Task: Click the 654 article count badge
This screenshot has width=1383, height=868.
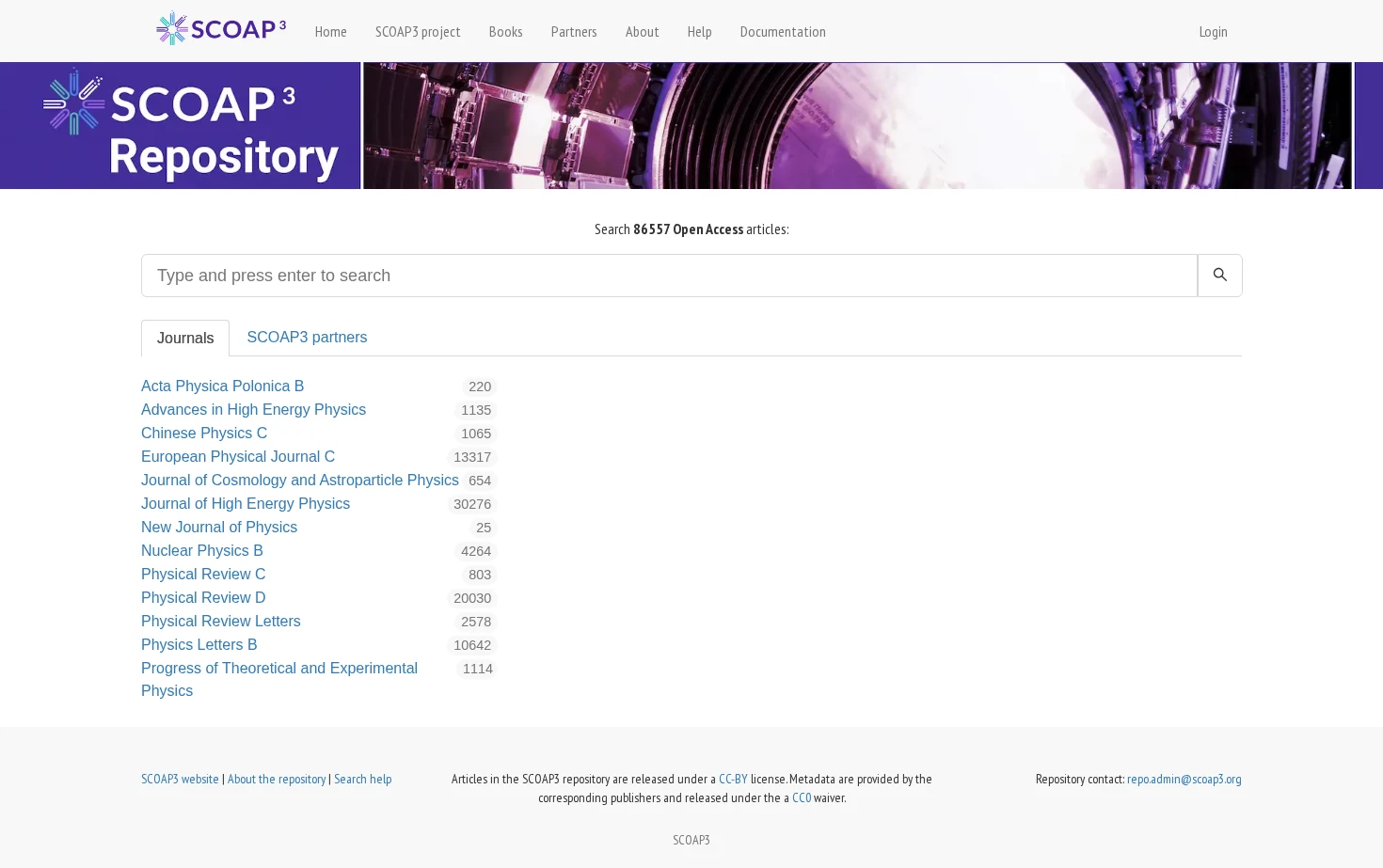Action: [480, 481]
